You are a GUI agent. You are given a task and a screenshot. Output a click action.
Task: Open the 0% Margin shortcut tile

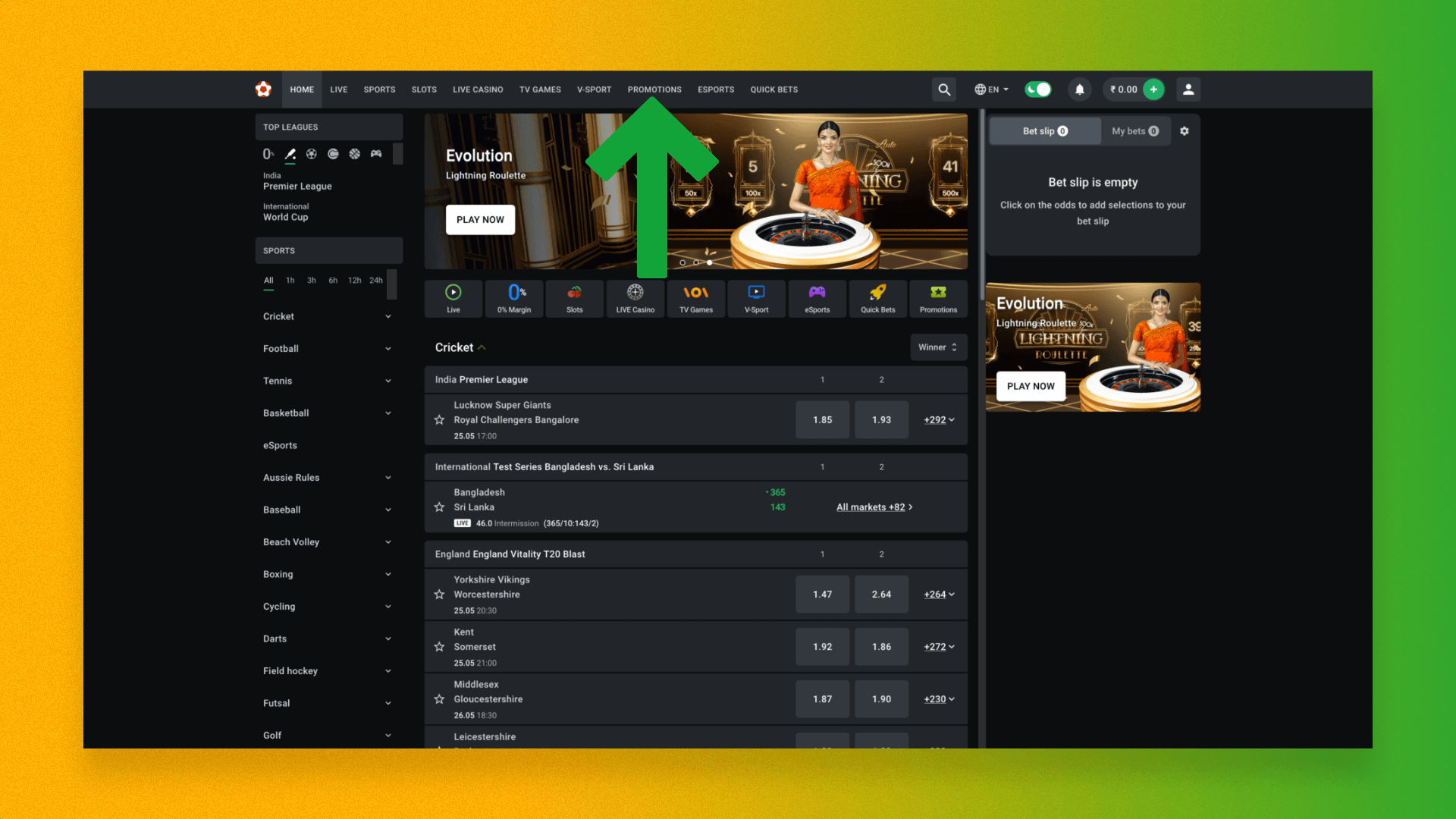pos(514,299)
